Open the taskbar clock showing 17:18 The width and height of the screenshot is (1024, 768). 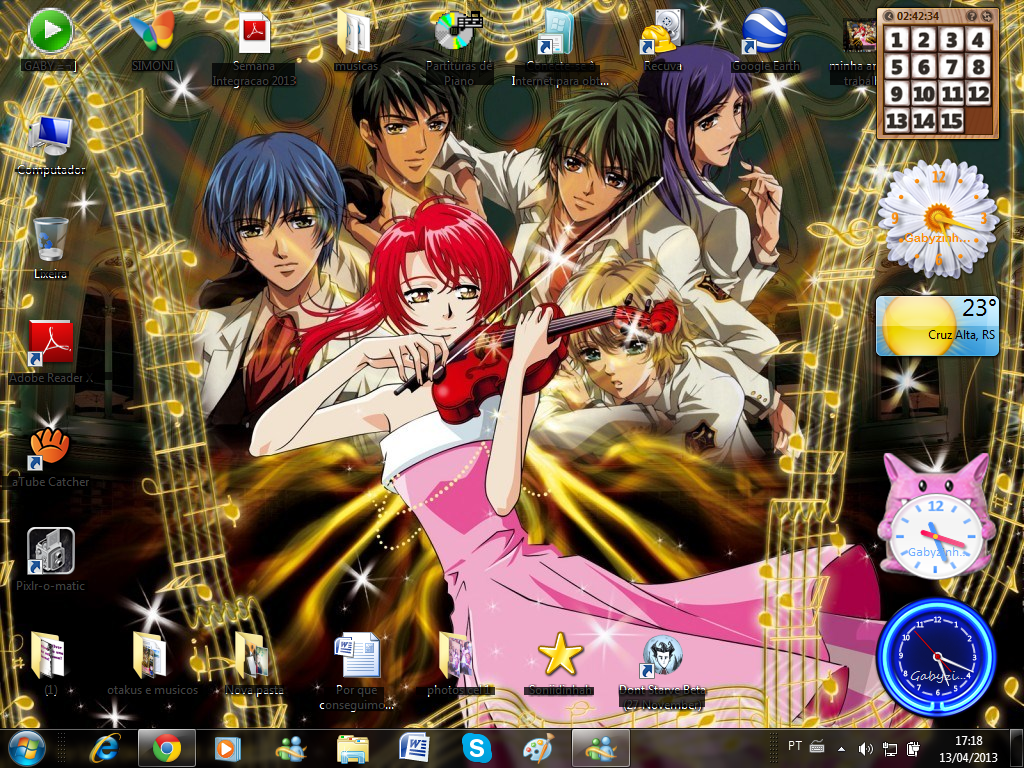968,748
